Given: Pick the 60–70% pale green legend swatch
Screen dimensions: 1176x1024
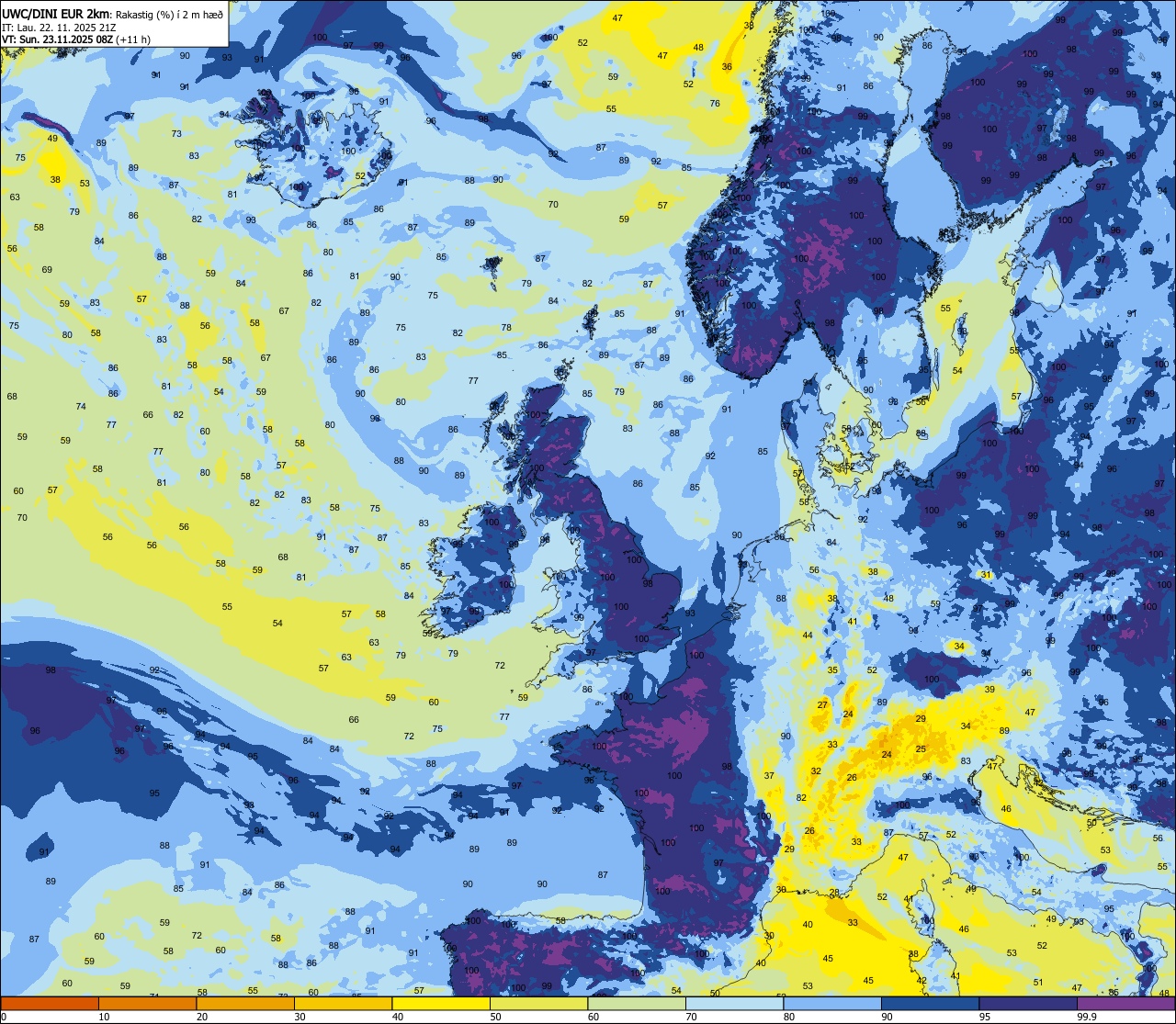Looking at the screenshot, I should 637,1003.
